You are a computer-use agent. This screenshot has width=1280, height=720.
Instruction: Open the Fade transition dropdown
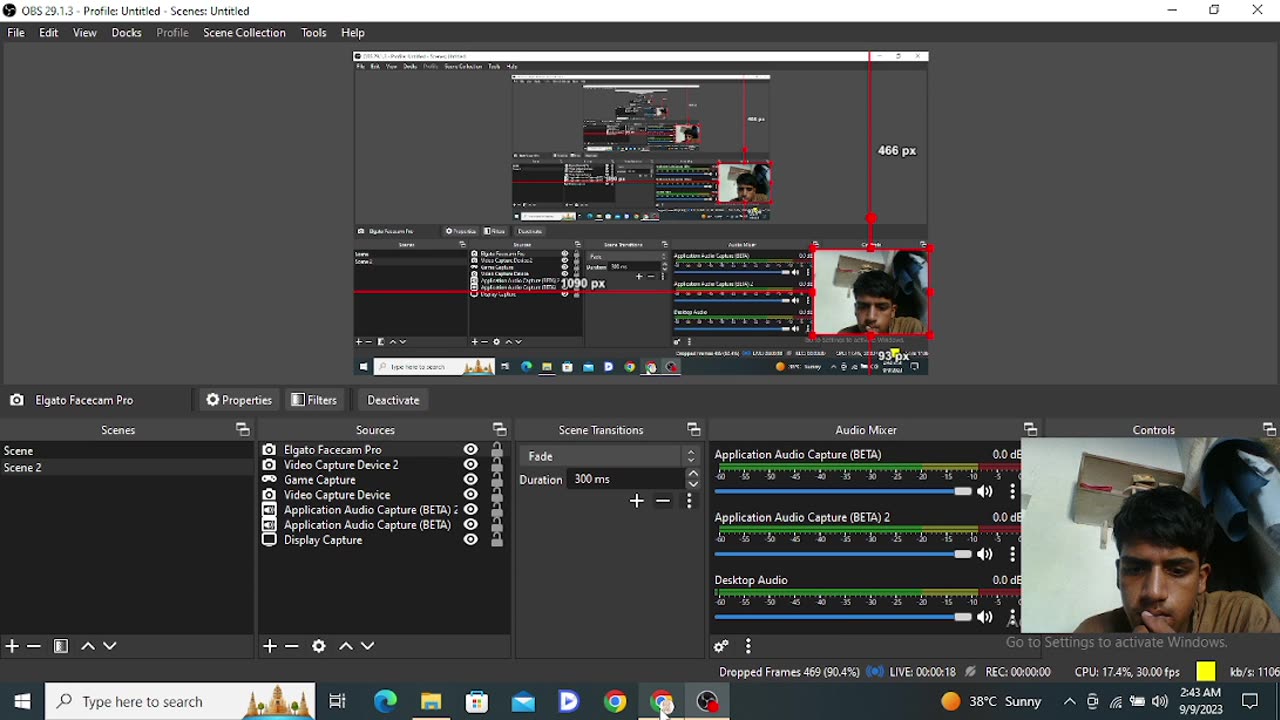click(611, 456)
